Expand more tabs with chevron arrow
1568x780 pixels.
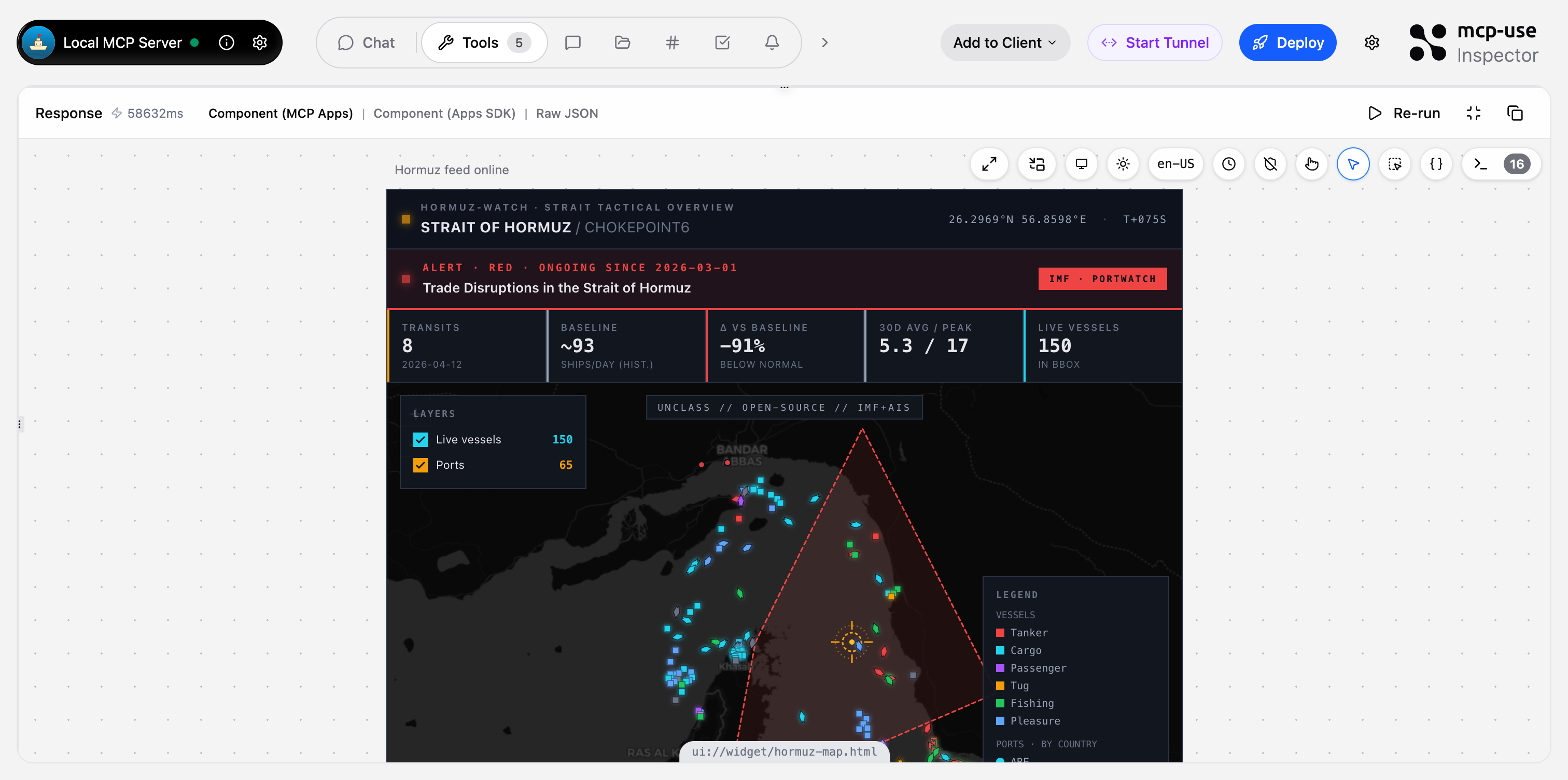point(824,43)
